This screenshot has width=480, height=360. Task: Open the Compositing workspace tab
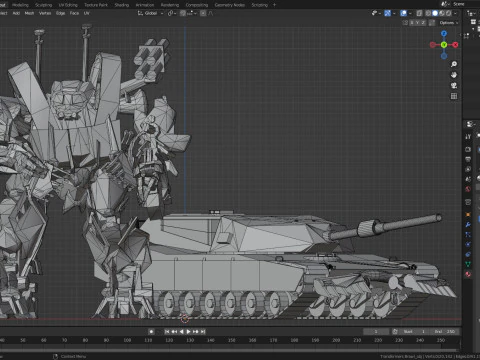197,5
